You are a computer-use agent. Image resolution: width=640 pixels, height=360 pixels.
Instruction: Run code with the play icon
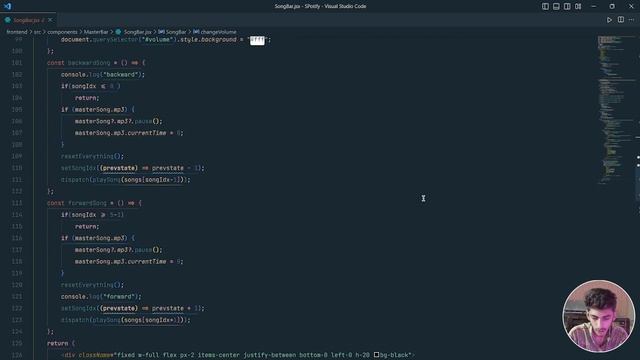pyautogui.click(x=609, y=20)
